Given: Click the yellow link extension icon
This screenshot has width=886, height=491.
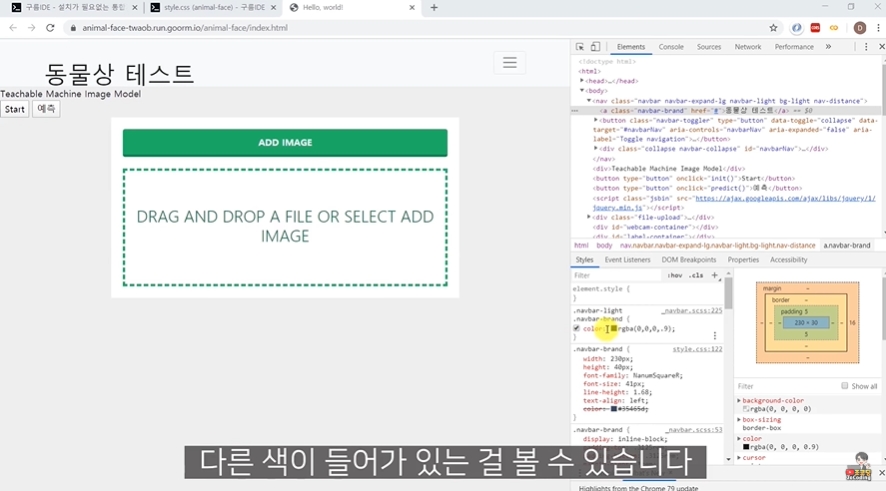Looking at the screenshot, I should 834,28.
